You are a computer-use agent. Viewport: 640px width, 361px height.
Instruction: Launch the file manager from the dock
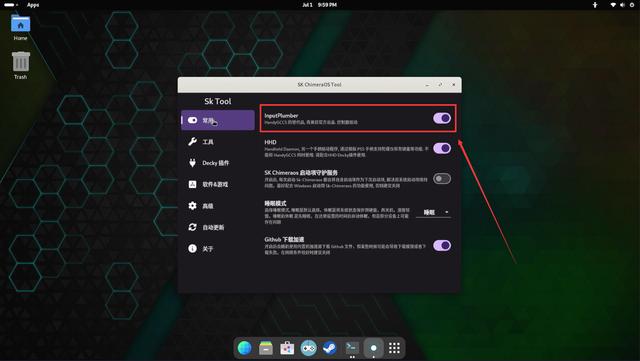click(x=266, y=348)
